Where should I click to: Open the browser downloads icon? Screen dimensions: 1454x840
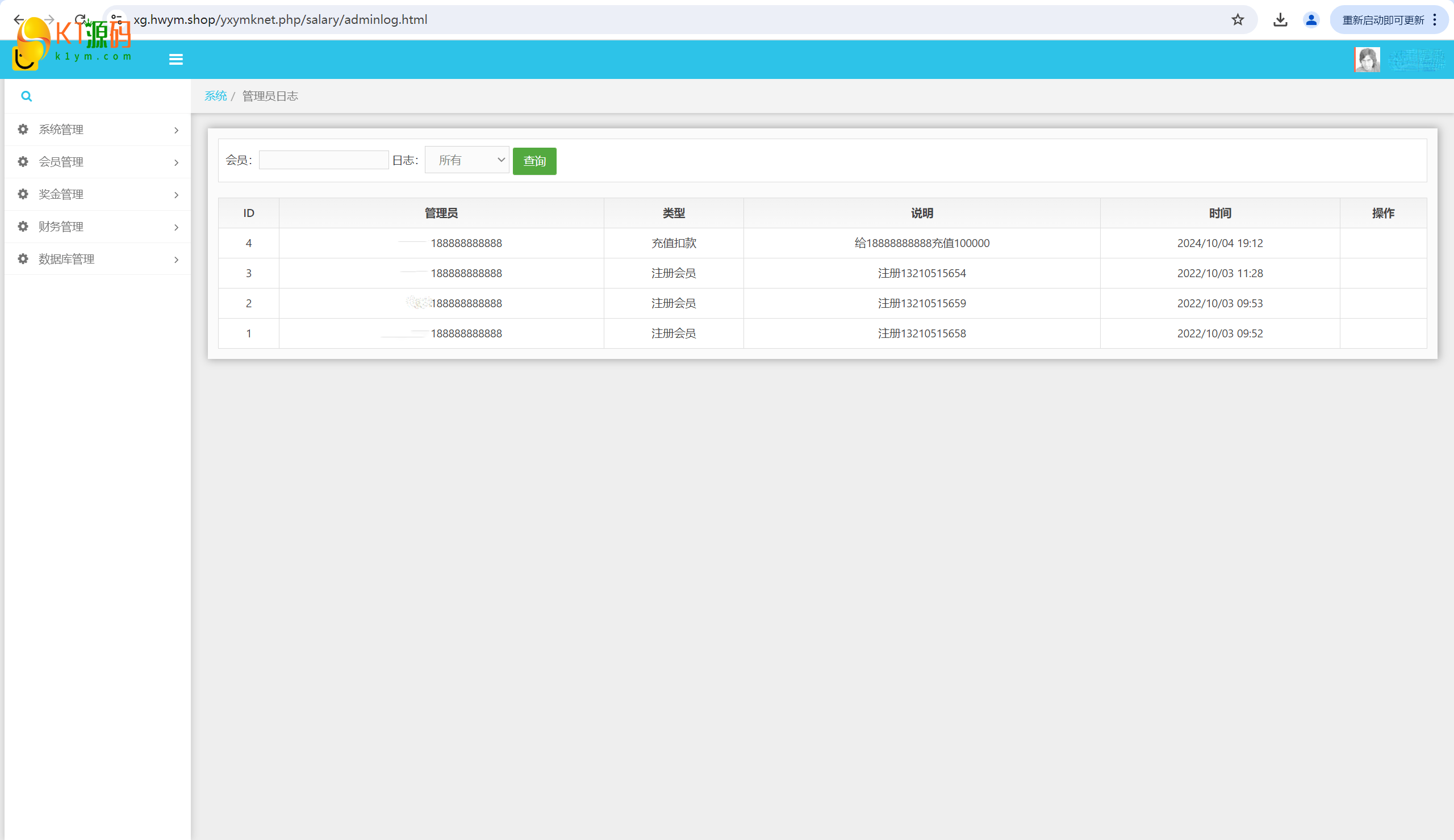coord(1280,20)
